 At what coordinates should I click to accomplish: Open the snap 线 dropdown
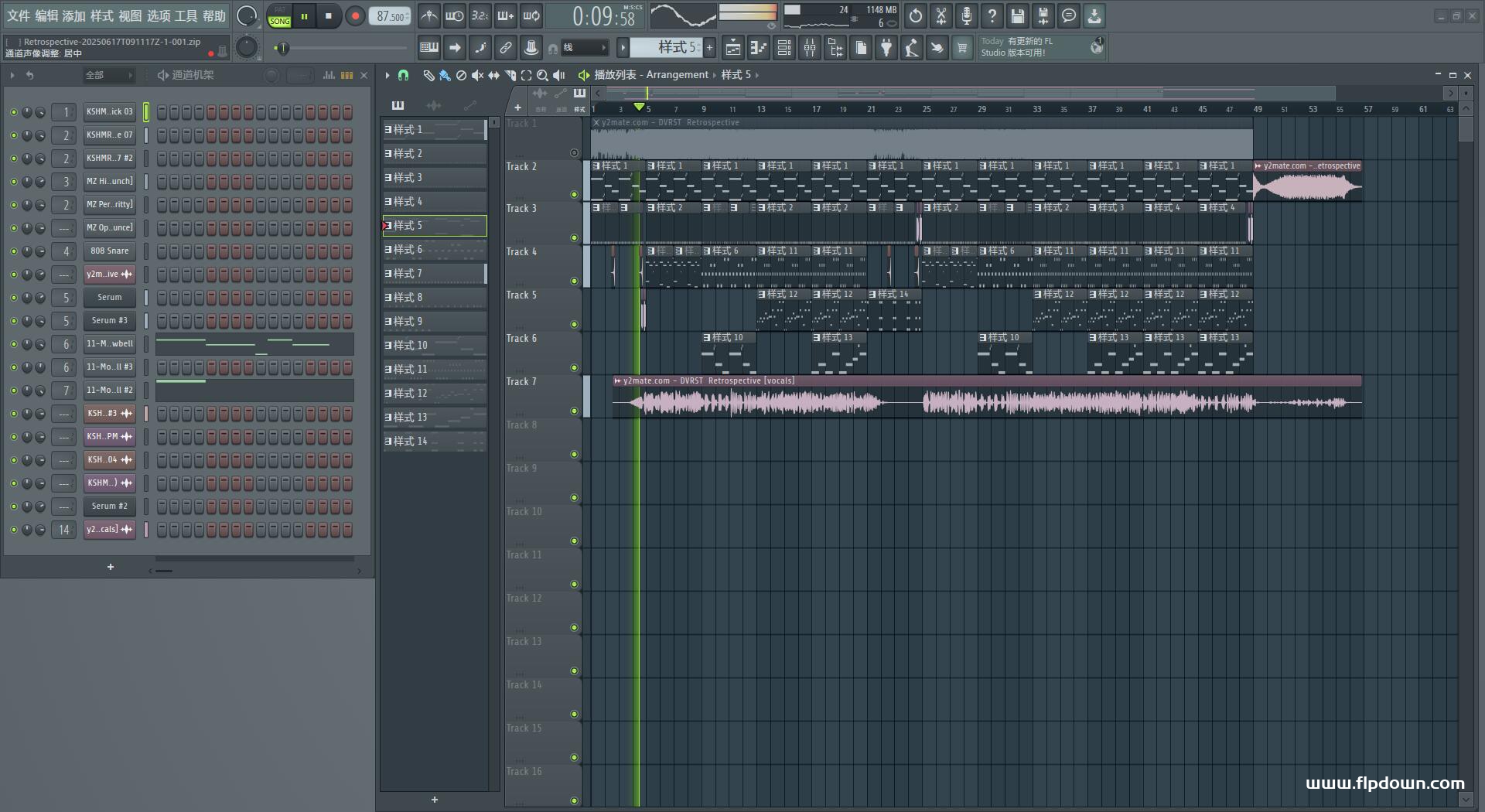pos(584,48)
